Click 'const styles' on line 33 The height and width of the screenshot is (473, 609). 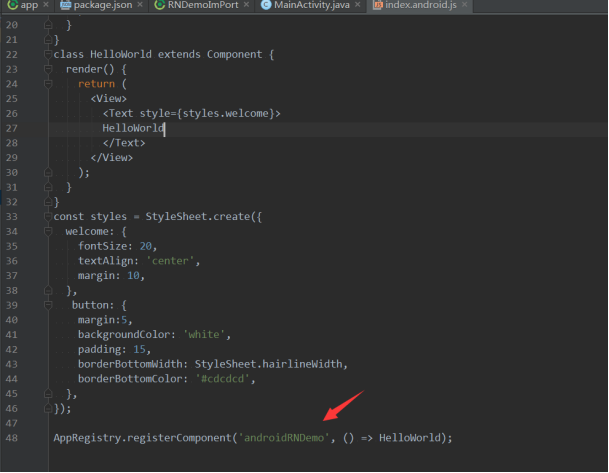point(90,217)
